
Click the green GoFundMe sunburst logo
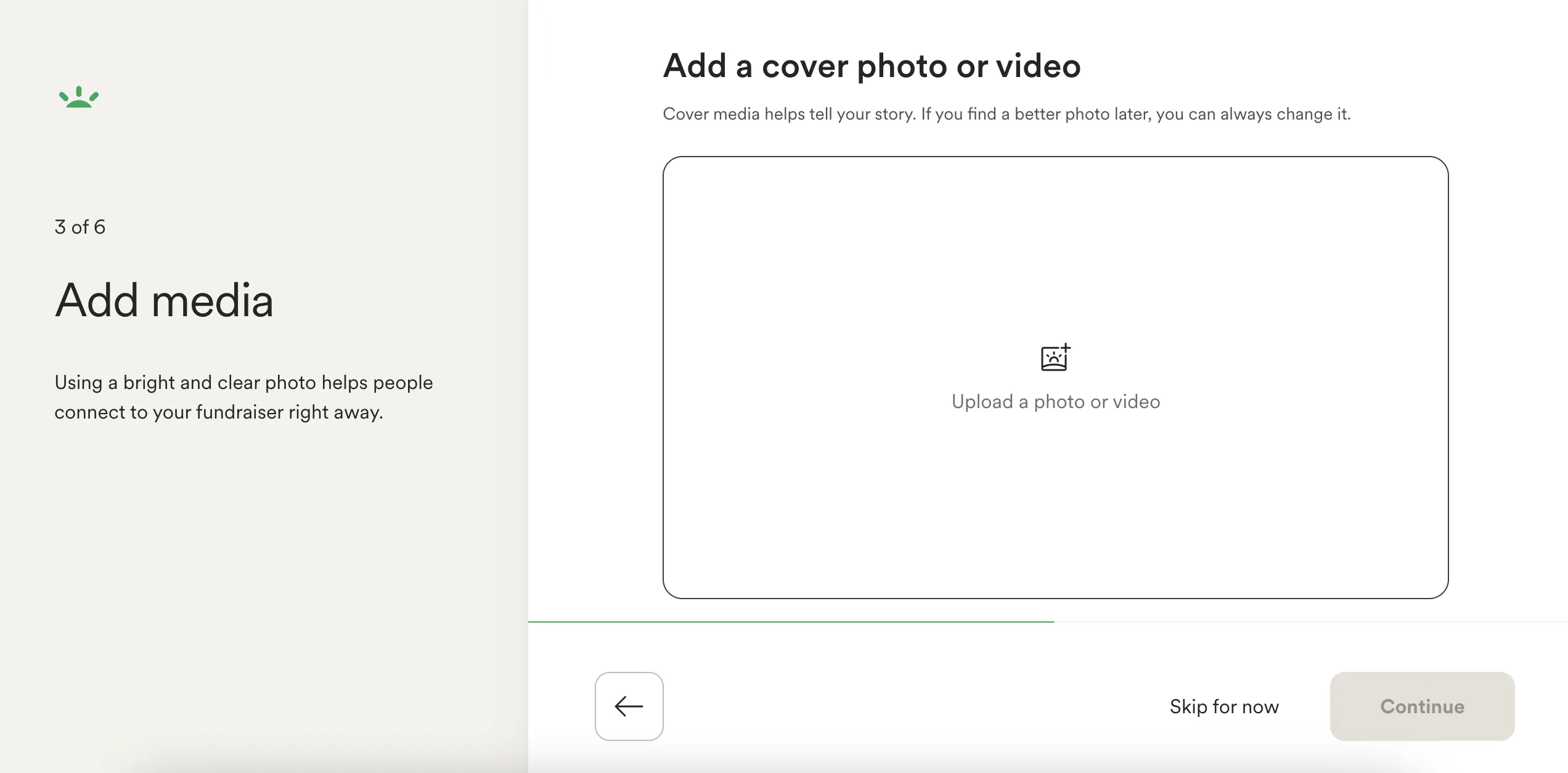(79, 97)
